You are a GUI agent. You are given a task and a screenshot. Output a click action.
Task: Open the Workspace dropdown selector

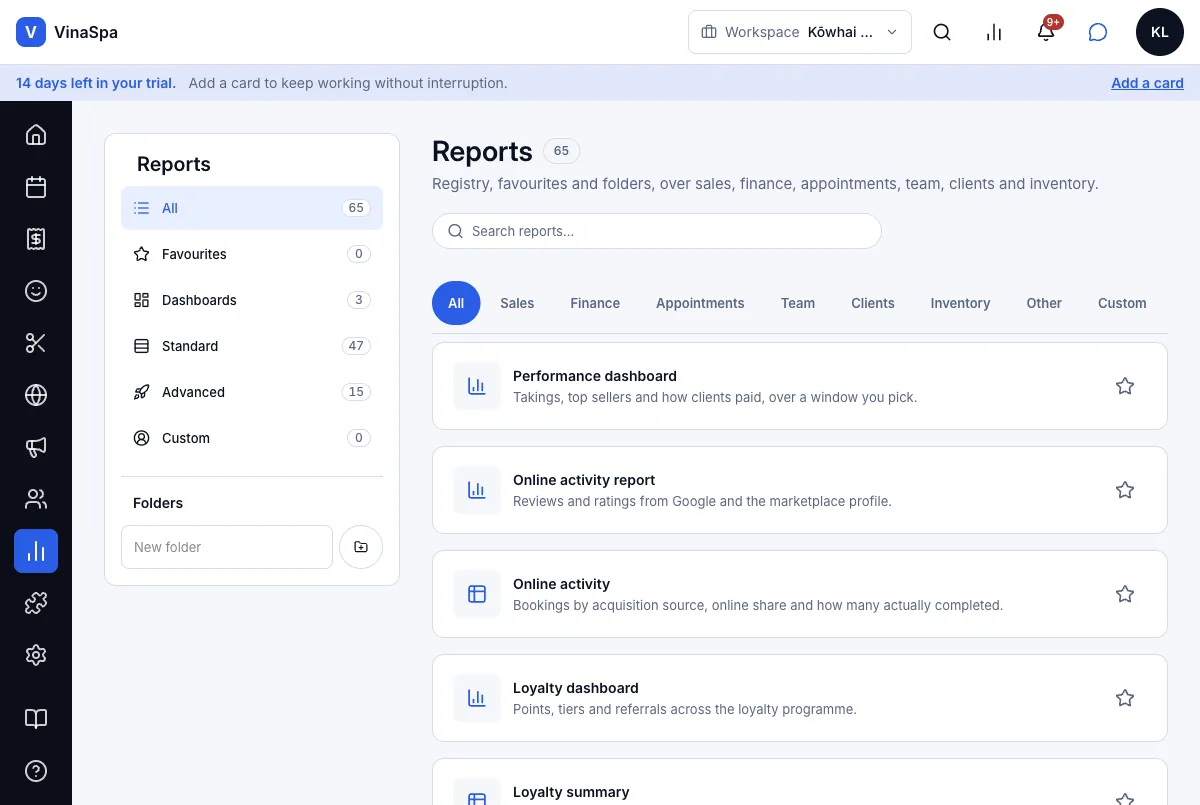coord(800,32)
